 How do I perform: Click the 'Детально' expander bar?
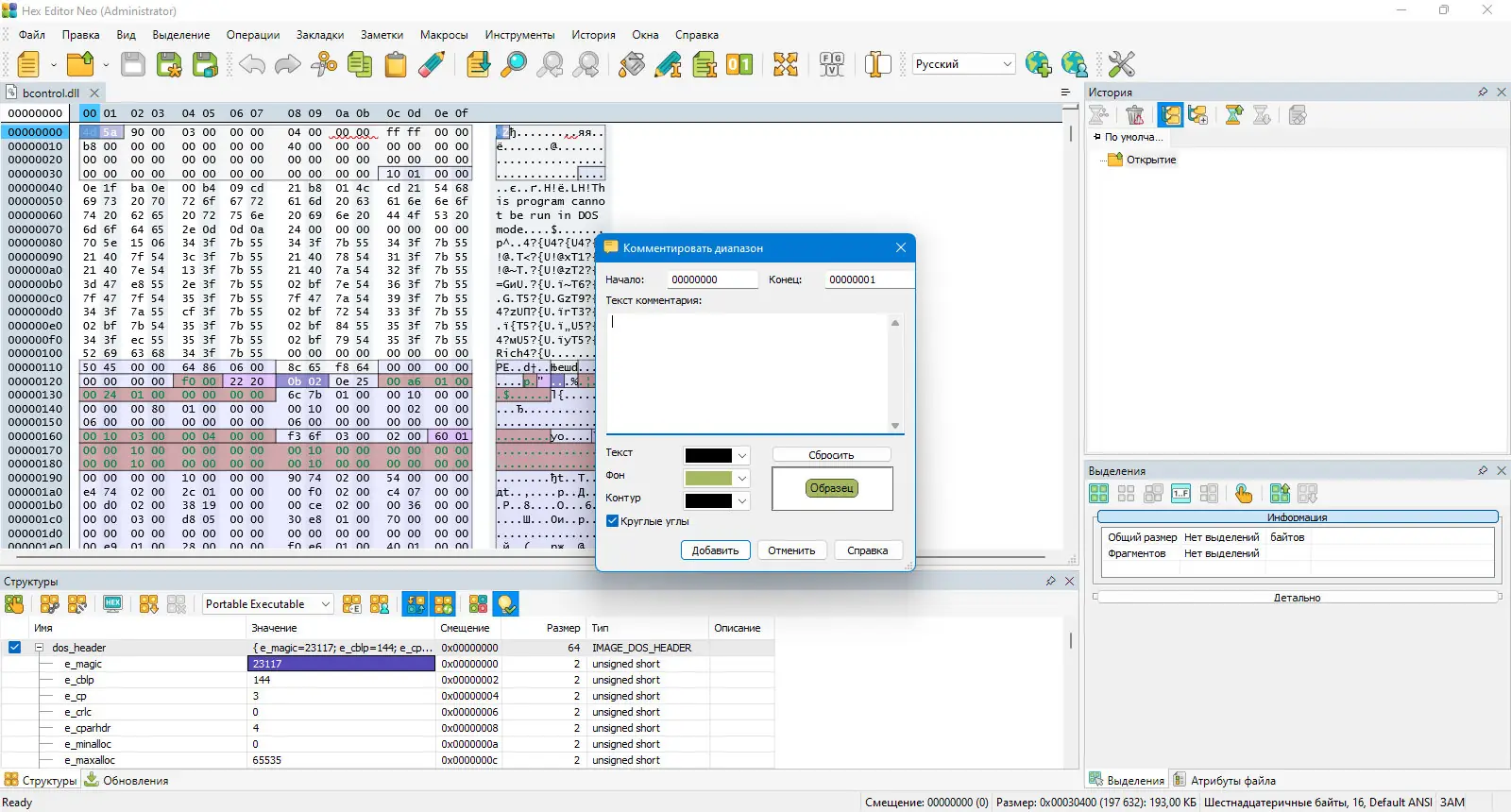point(1297,598)
